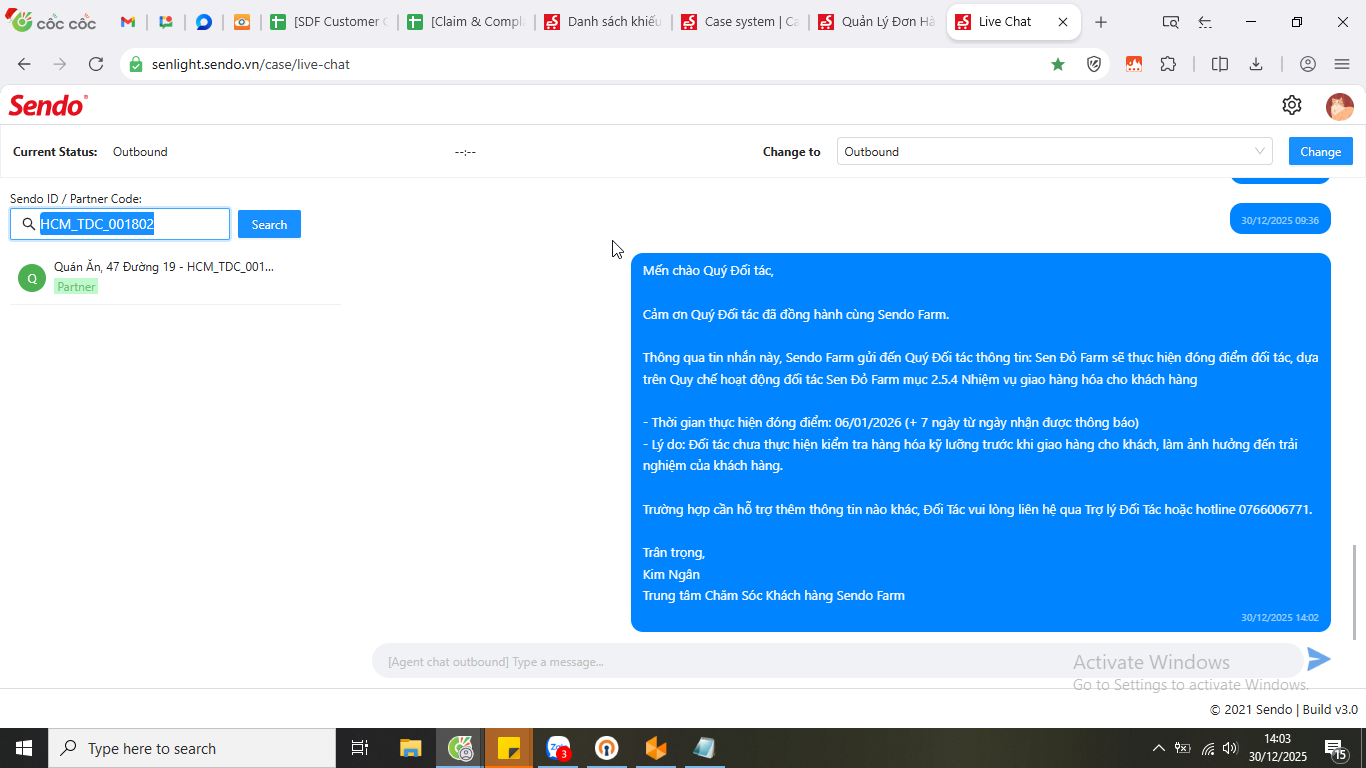This screenshot has width=1366, height=768.
Task: Click the green Q avatar of the partner
Action: (32, 278)
